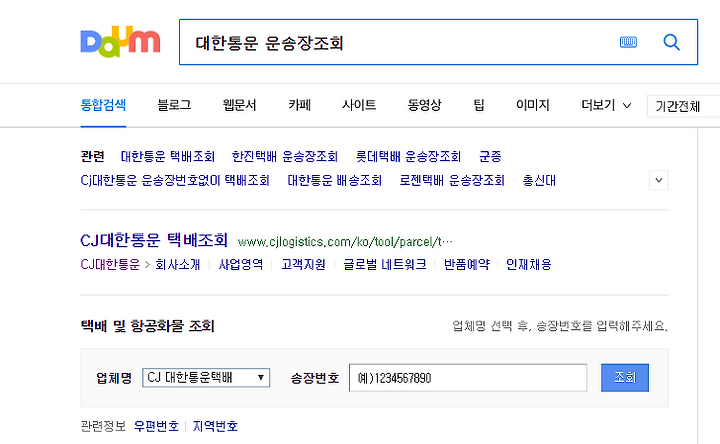Viewport: 720px width, 444px height.
Task: Open the 웹문서 tab
Action: 239,105
